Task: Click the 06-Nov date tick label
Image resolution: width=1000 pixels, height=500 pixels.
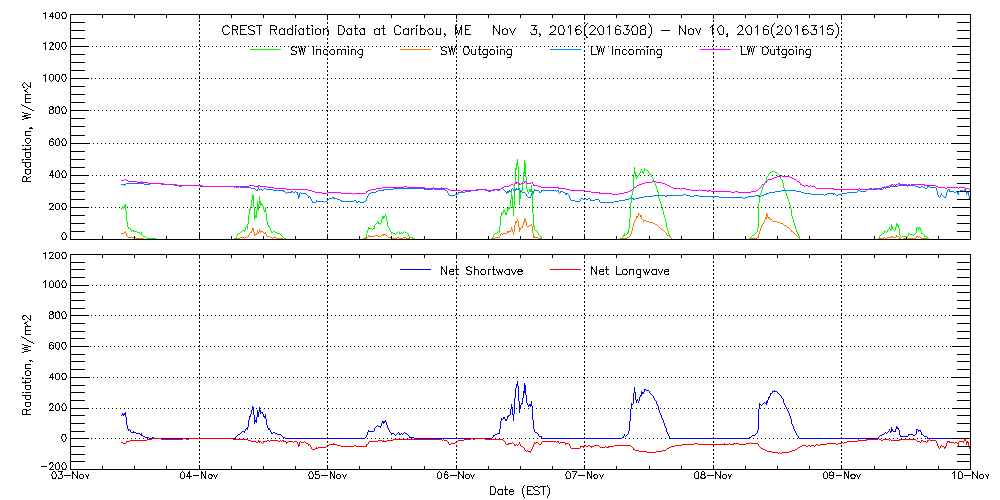Action: (456, 477)
